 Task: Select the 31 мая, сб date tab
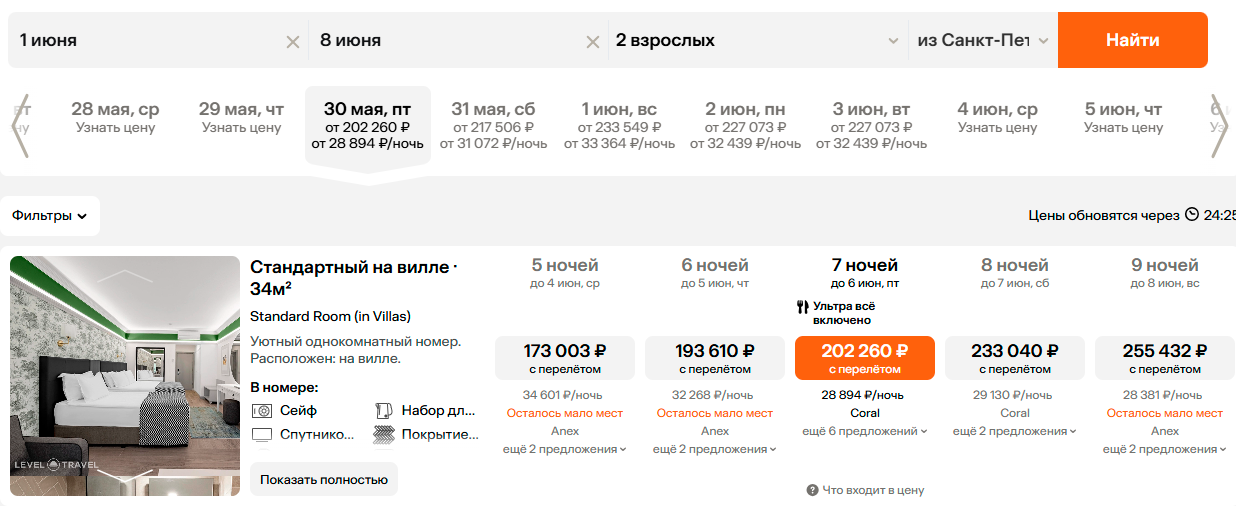(493, 127)
